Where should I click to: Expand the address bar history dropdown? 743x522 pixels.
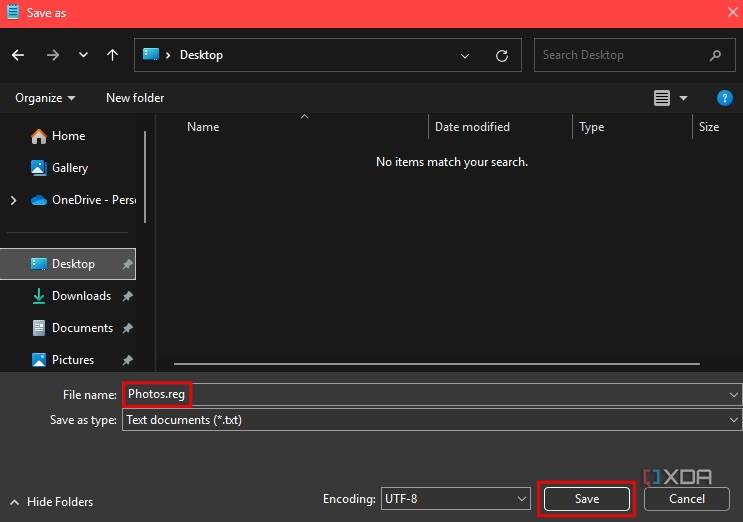(465, 56)
